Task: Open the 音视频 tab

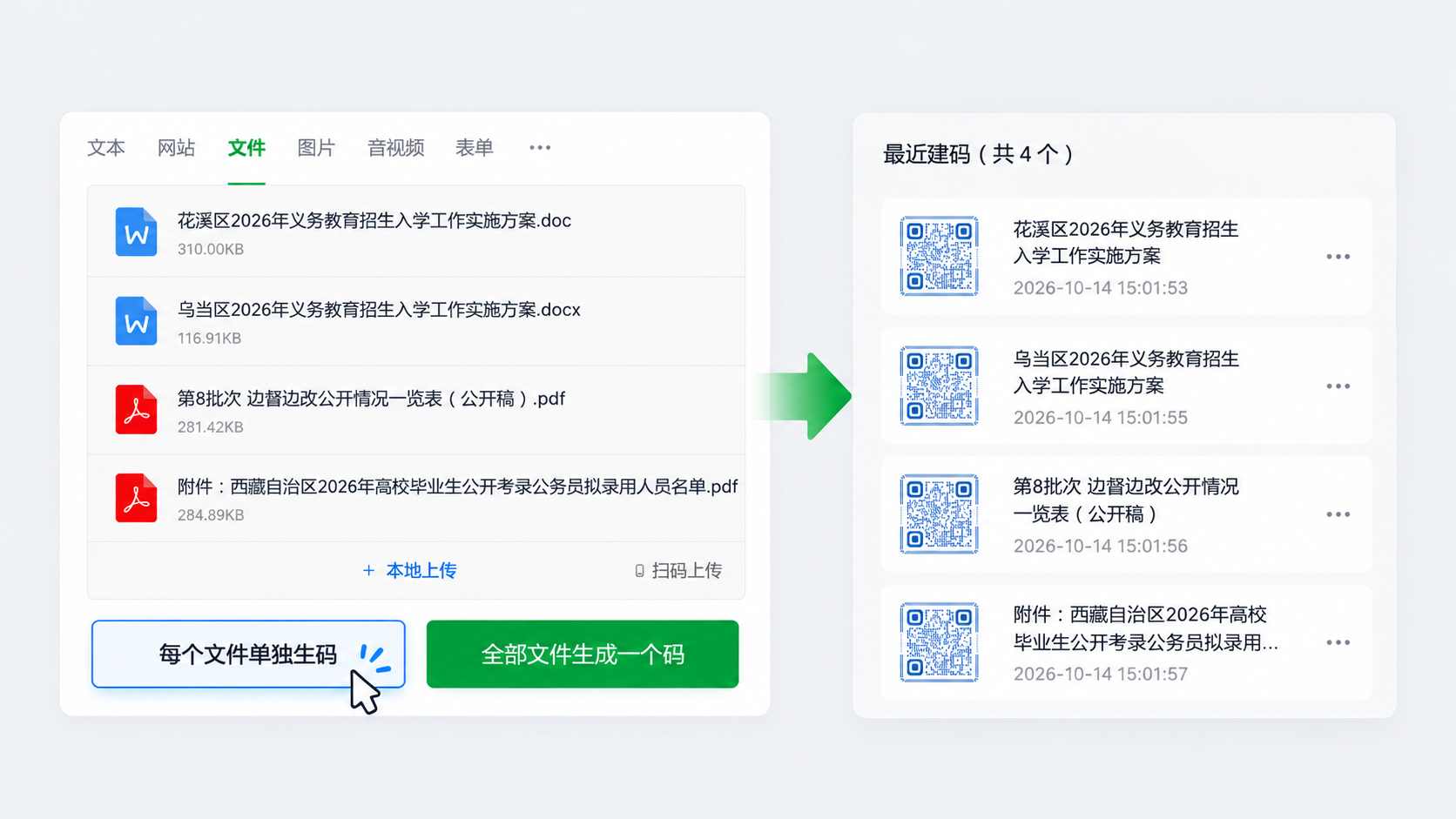Action: [x=395, y=148]
